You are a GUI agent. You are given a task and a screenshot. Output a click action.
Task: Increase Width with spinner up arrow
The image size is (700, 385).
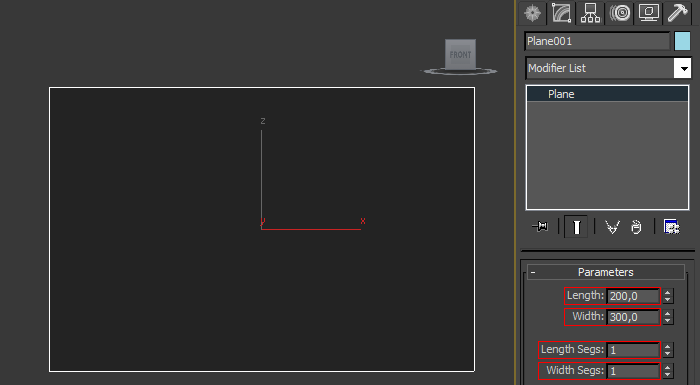(x=667, y=314)
